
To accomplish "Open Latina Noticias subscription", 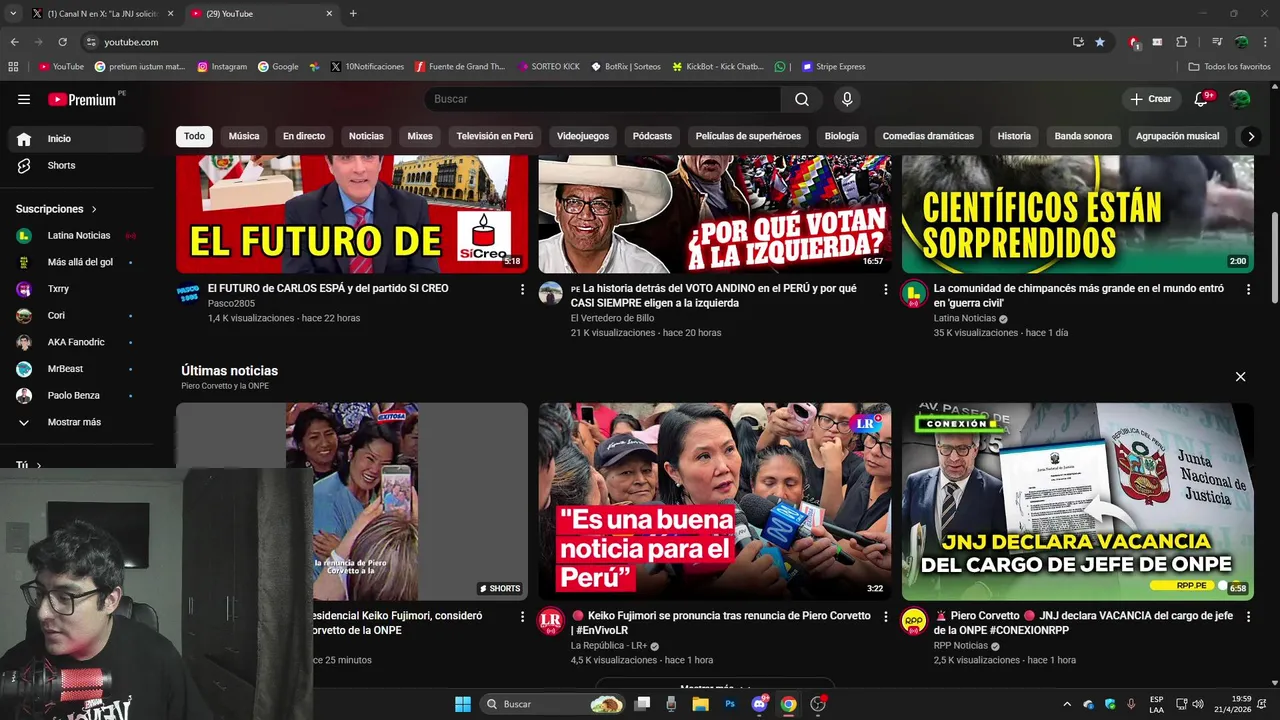I will pyautogui.click(x=76, y=235).
